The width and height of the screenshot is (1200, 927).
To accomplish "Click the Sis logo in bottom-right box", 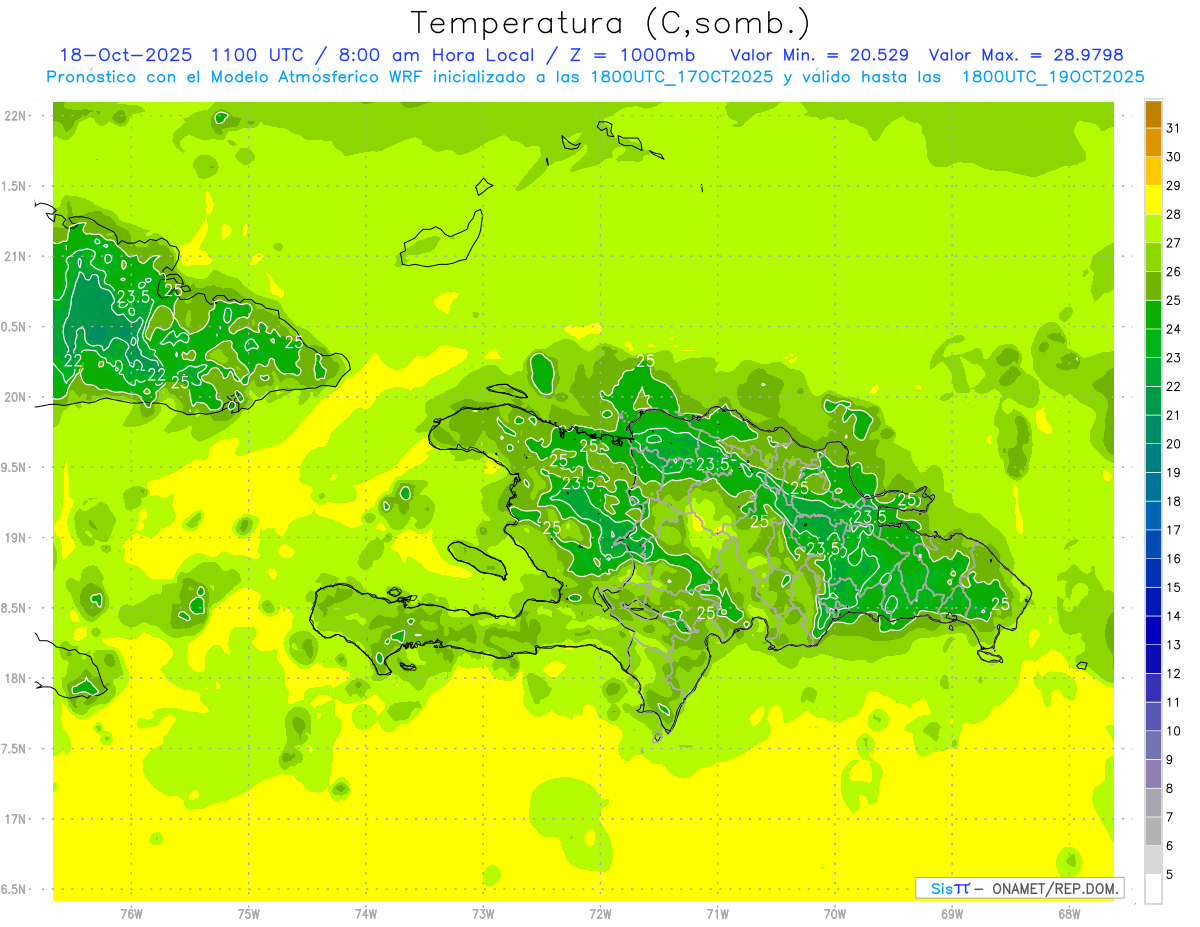I will 948,888.
